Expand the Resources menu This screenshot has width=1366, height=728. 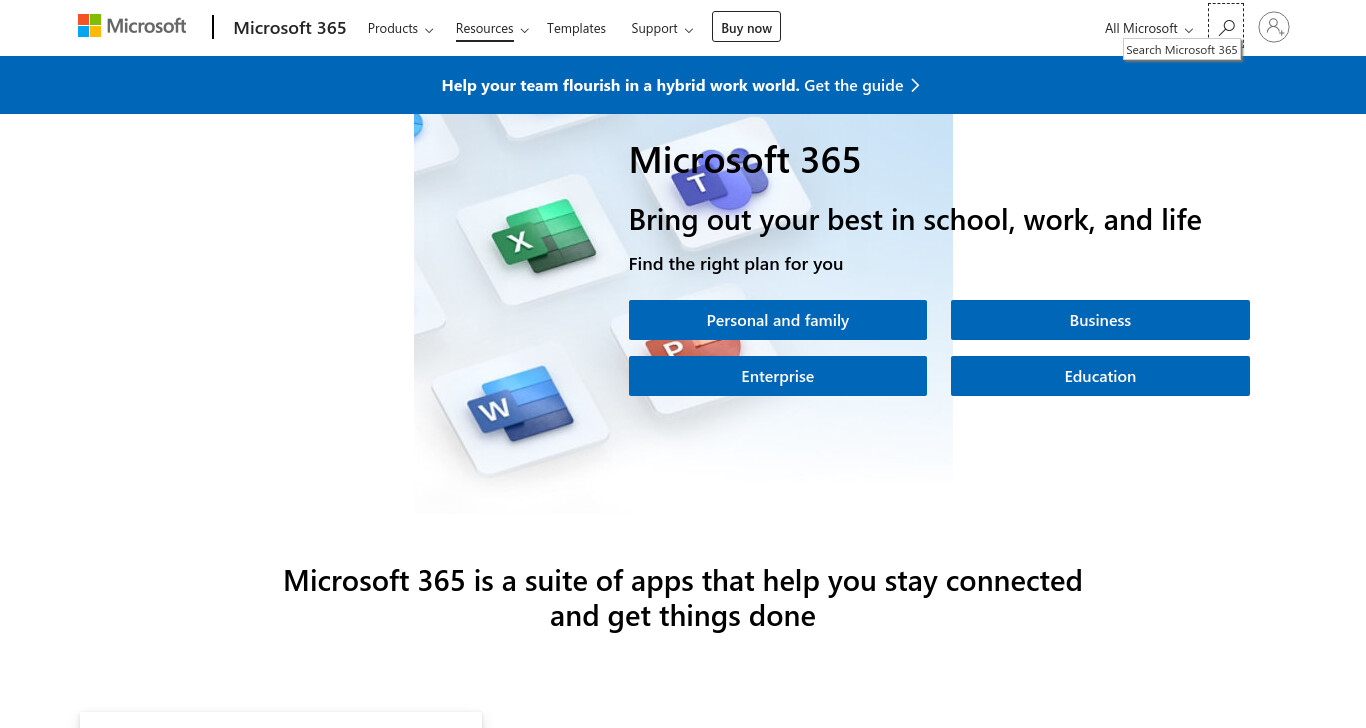[492, 28]
